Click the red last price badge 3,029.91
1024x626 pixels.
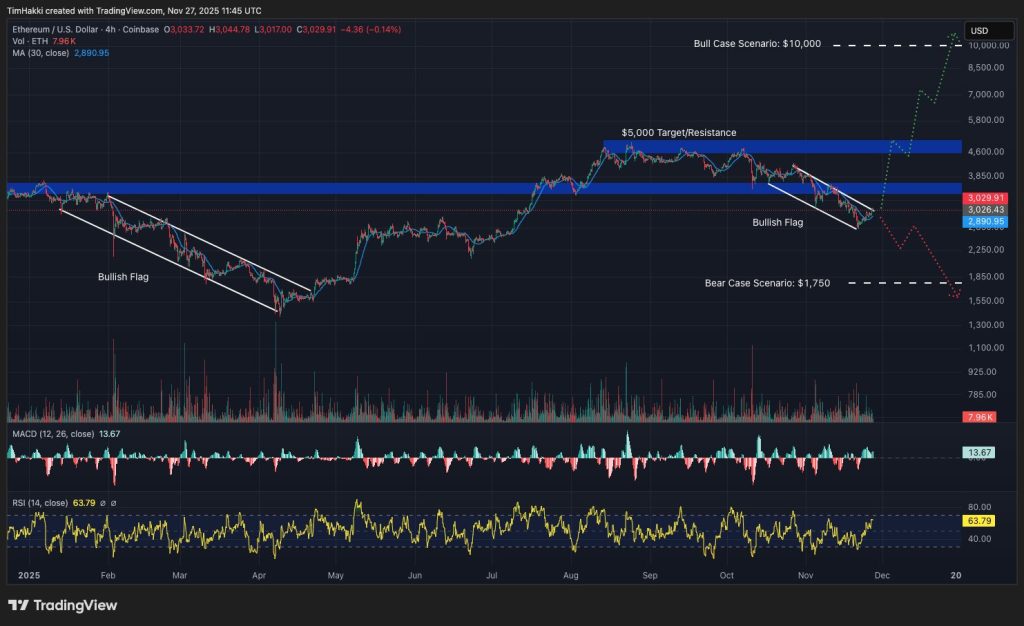[984, 198]
